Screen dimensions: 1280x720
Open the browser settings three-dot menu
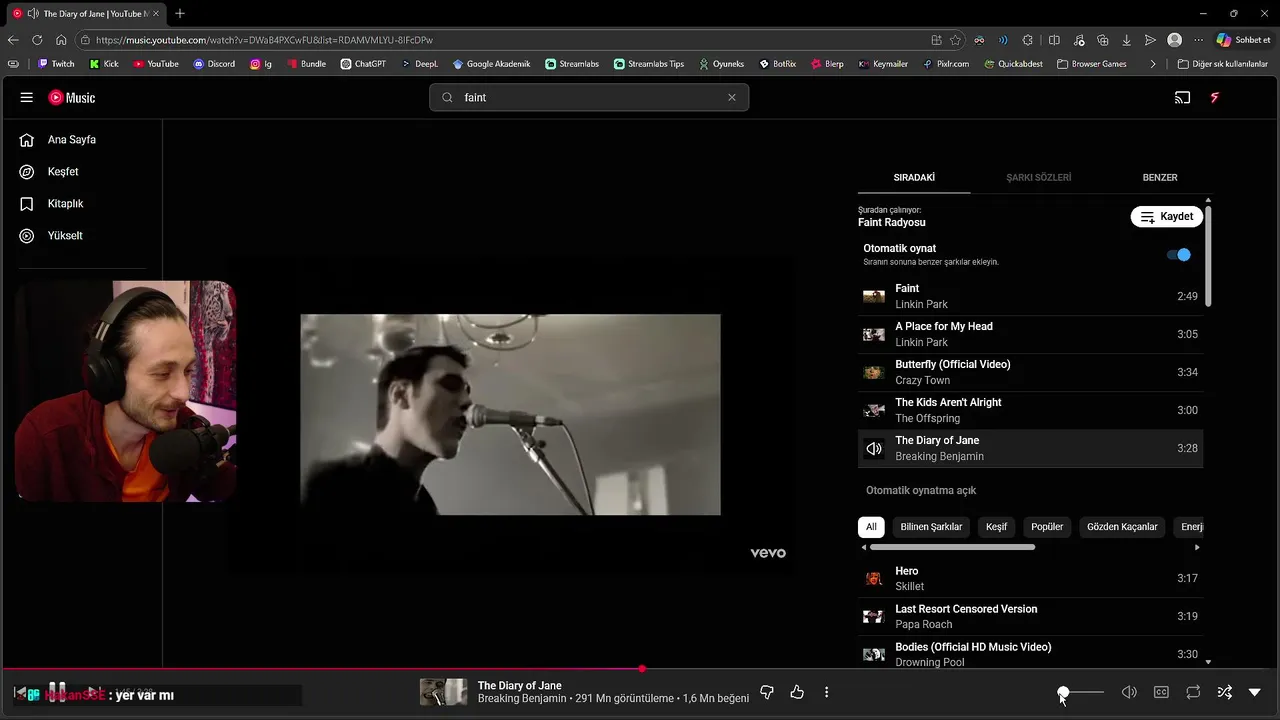(x=1198, y=40)
